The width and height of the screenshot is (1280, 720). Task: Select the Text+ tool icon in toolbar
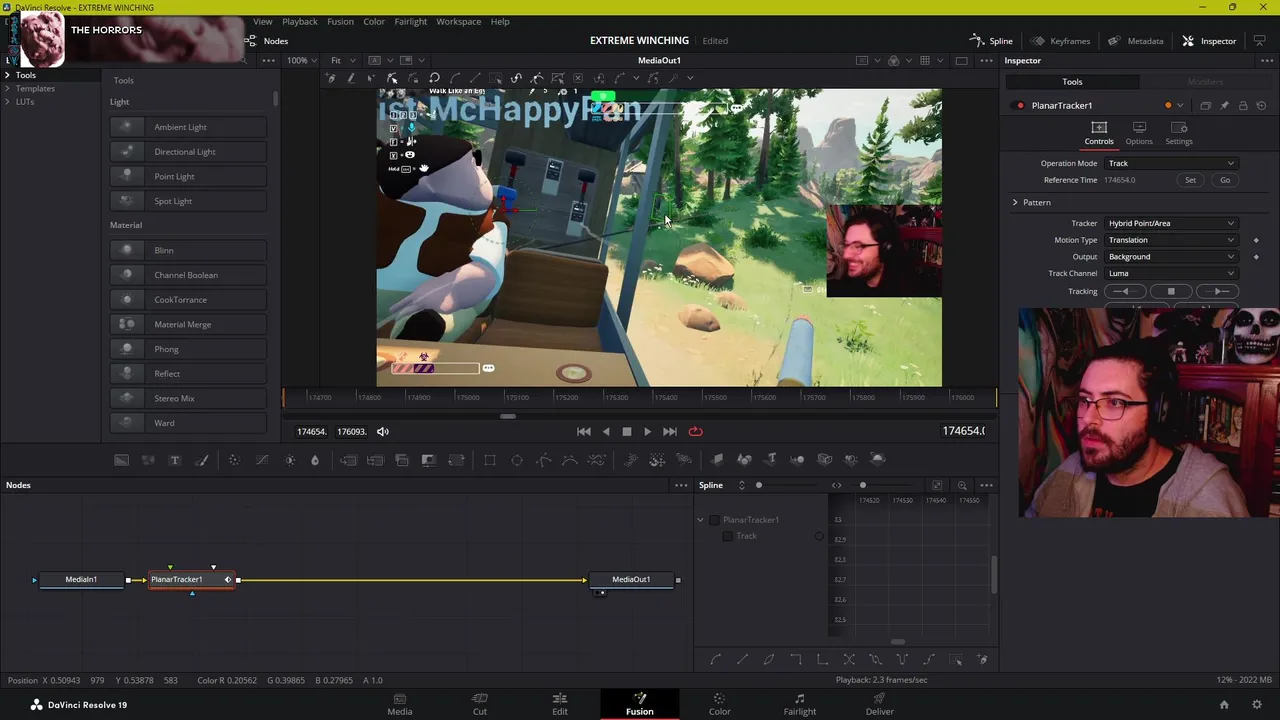coord(174,460)
